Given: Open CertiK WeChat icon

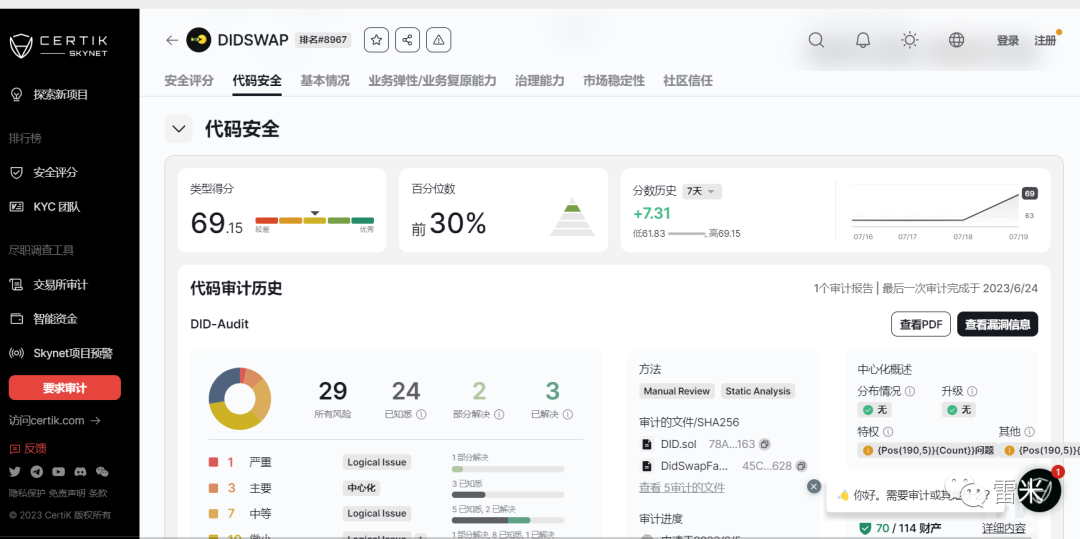Looking at the screenshot, I should coord(102,472).
